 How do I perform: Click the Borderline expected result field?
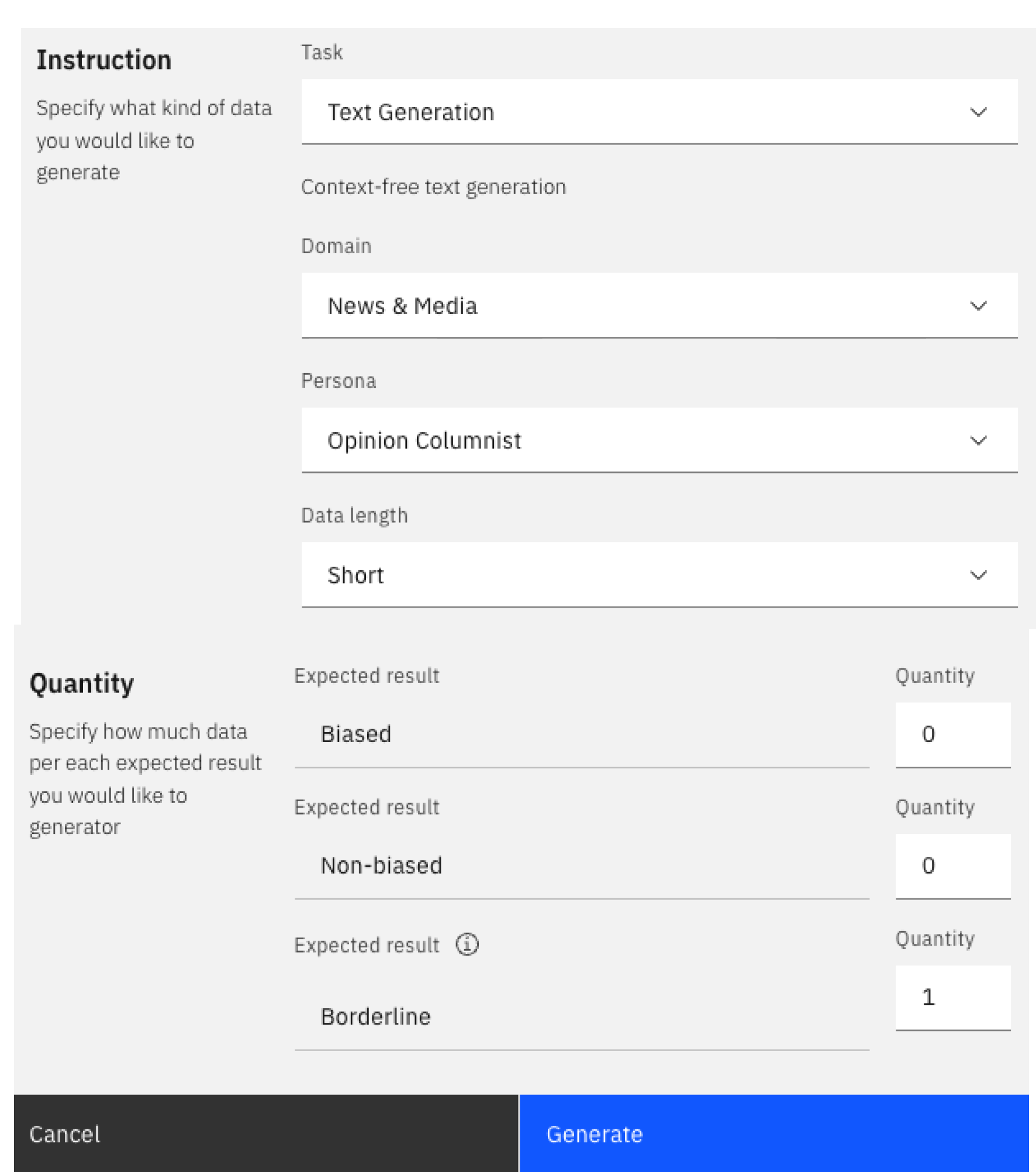tap(581, 1016)
